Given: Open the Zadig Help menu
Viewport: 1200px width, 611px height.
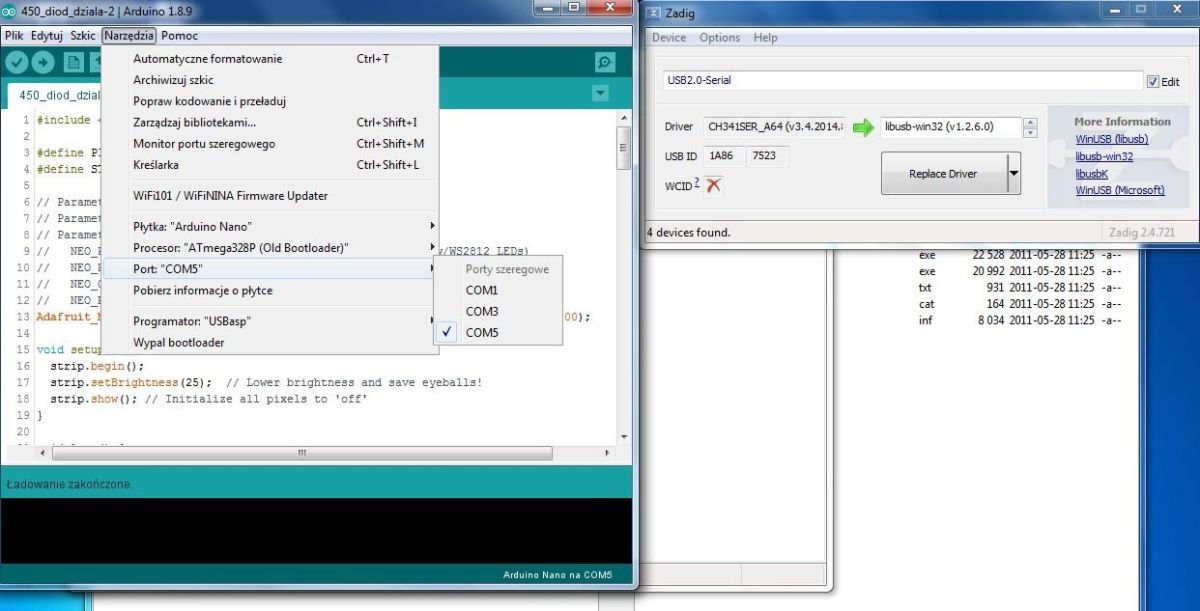Looking at the screenshot, I should 765,38.
